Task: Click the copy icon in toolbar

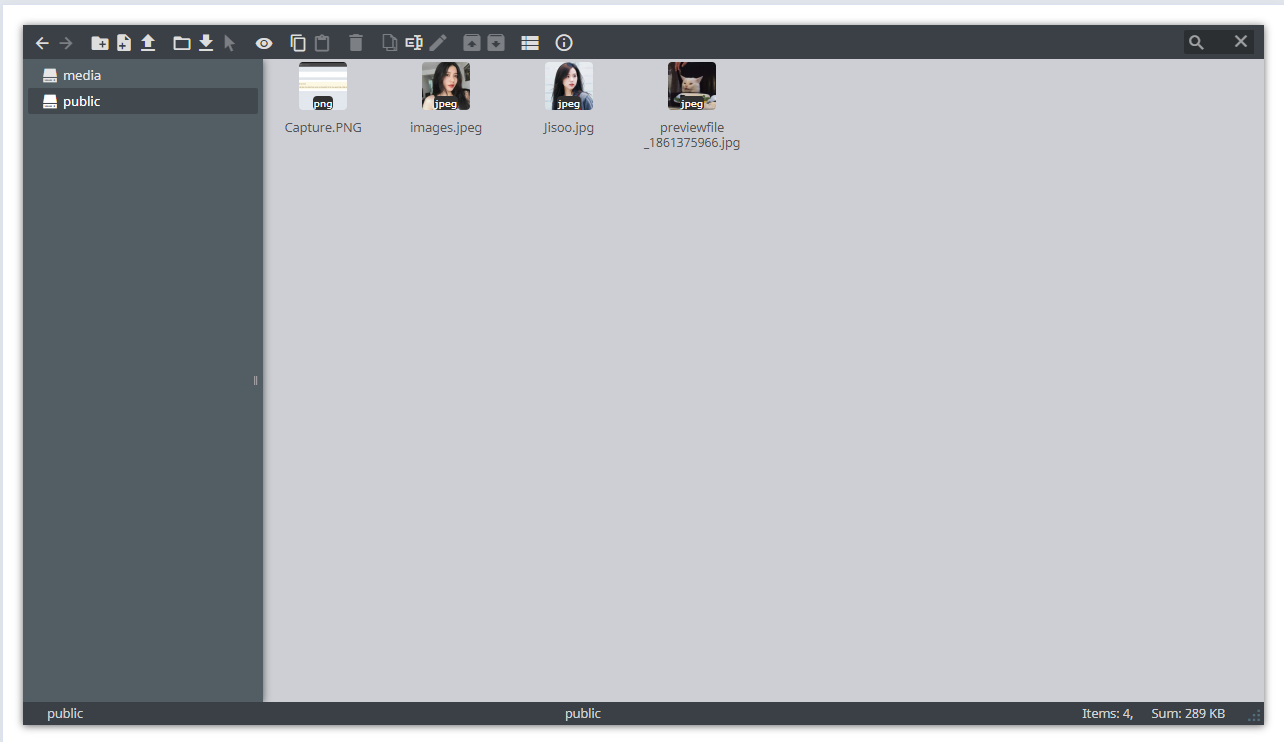Action: [298, 43]
